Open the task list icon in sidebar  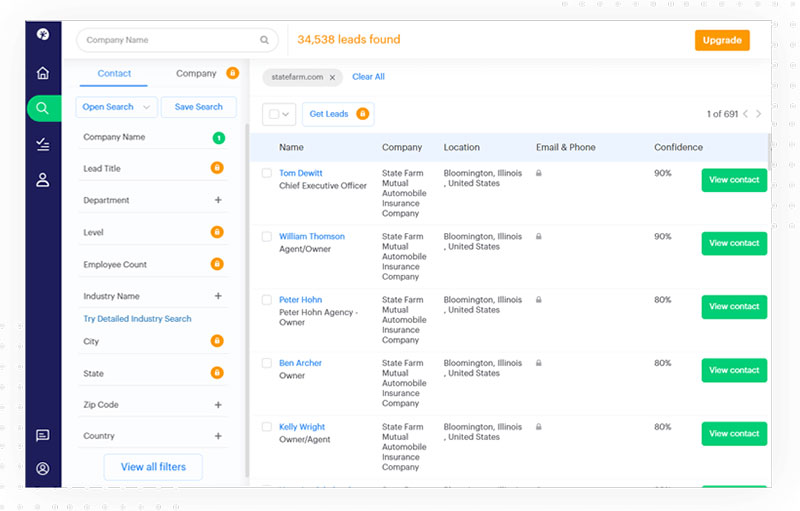(43, 144)
